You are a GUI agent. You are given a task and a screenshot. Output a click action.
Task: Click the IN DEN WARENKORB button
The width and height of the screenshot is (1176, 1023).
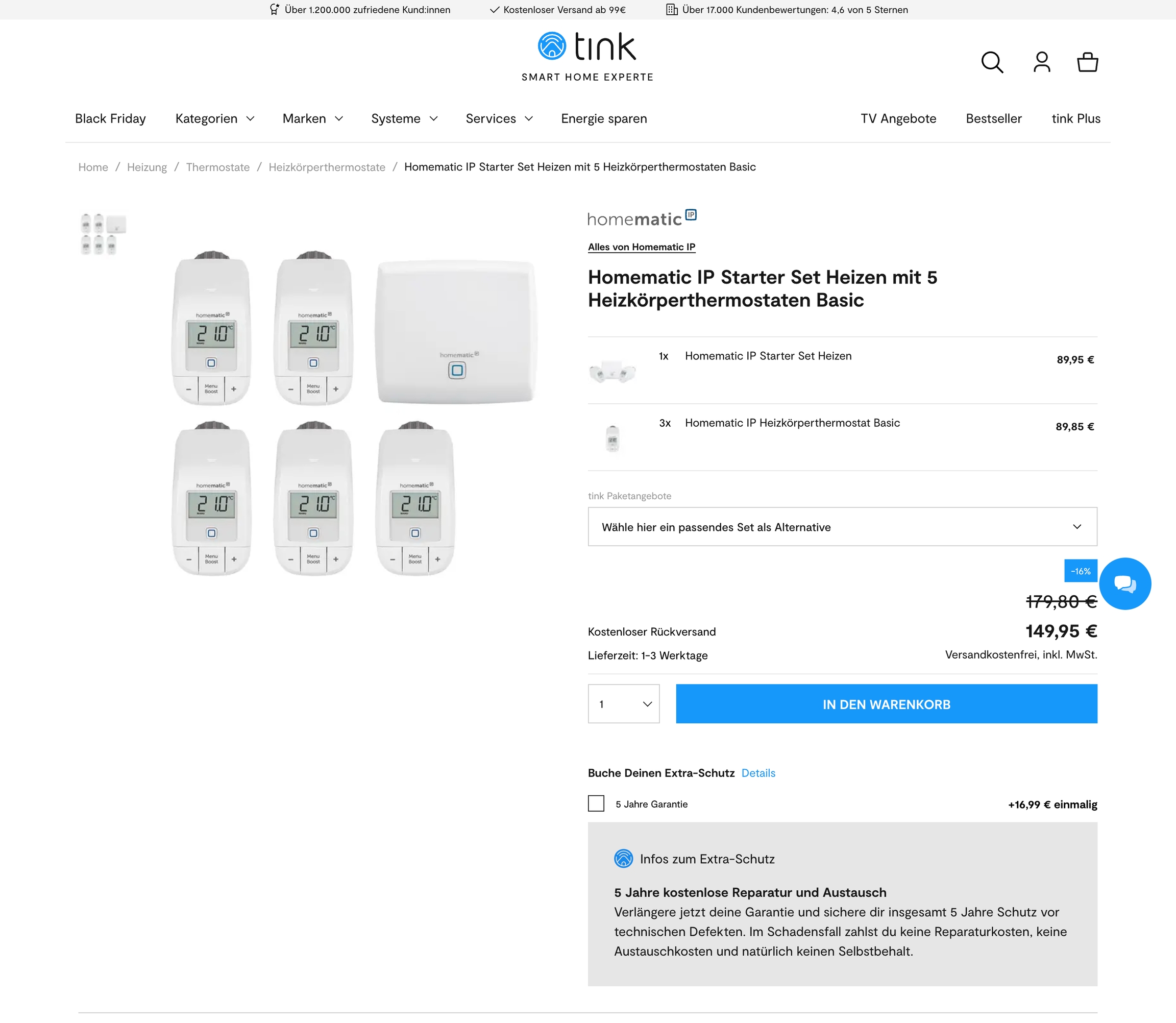click(886, 704)
